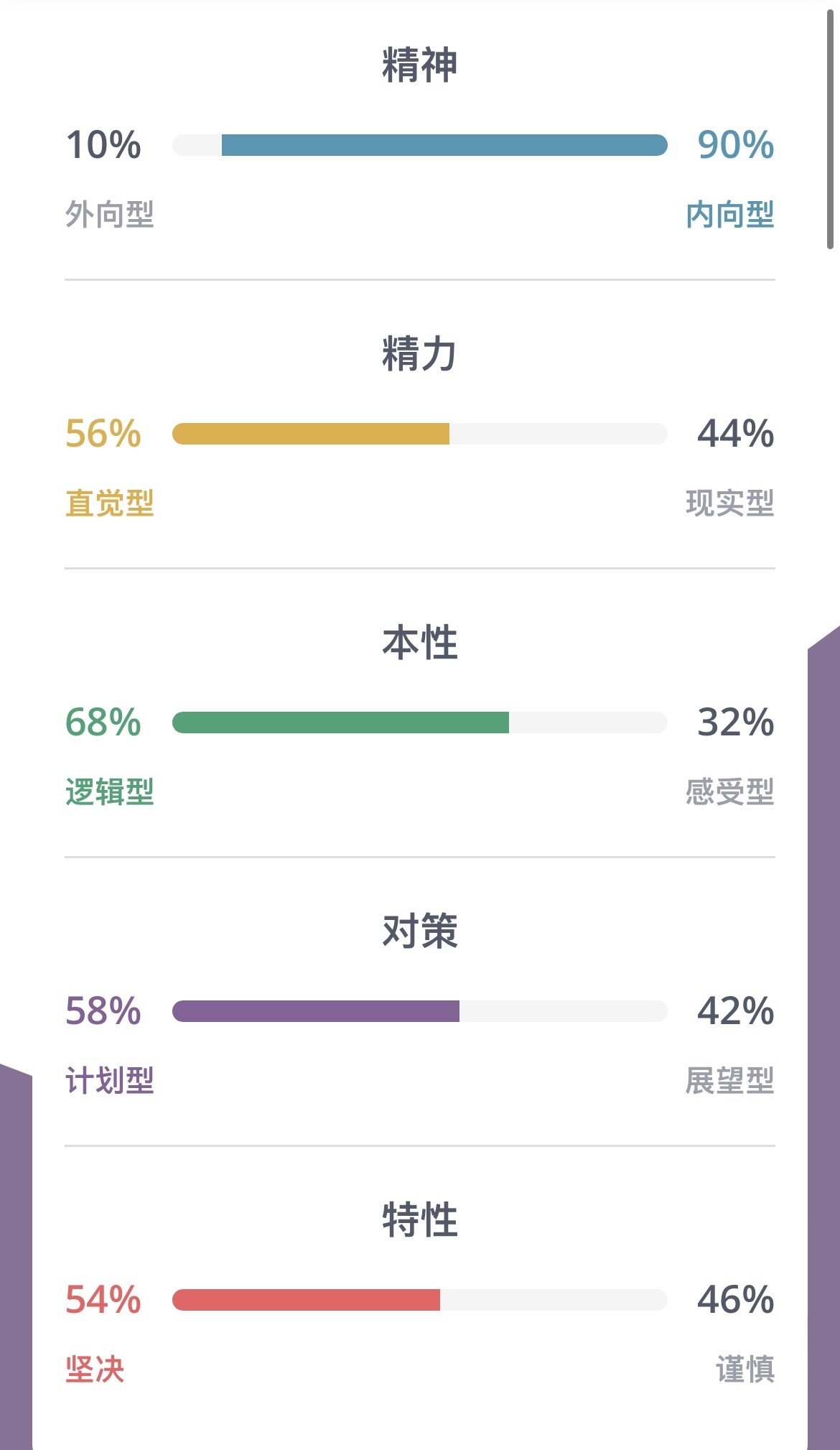840x1450 pixels.
Task: Tap the 现实型 label
Action: tap(730, 503)
